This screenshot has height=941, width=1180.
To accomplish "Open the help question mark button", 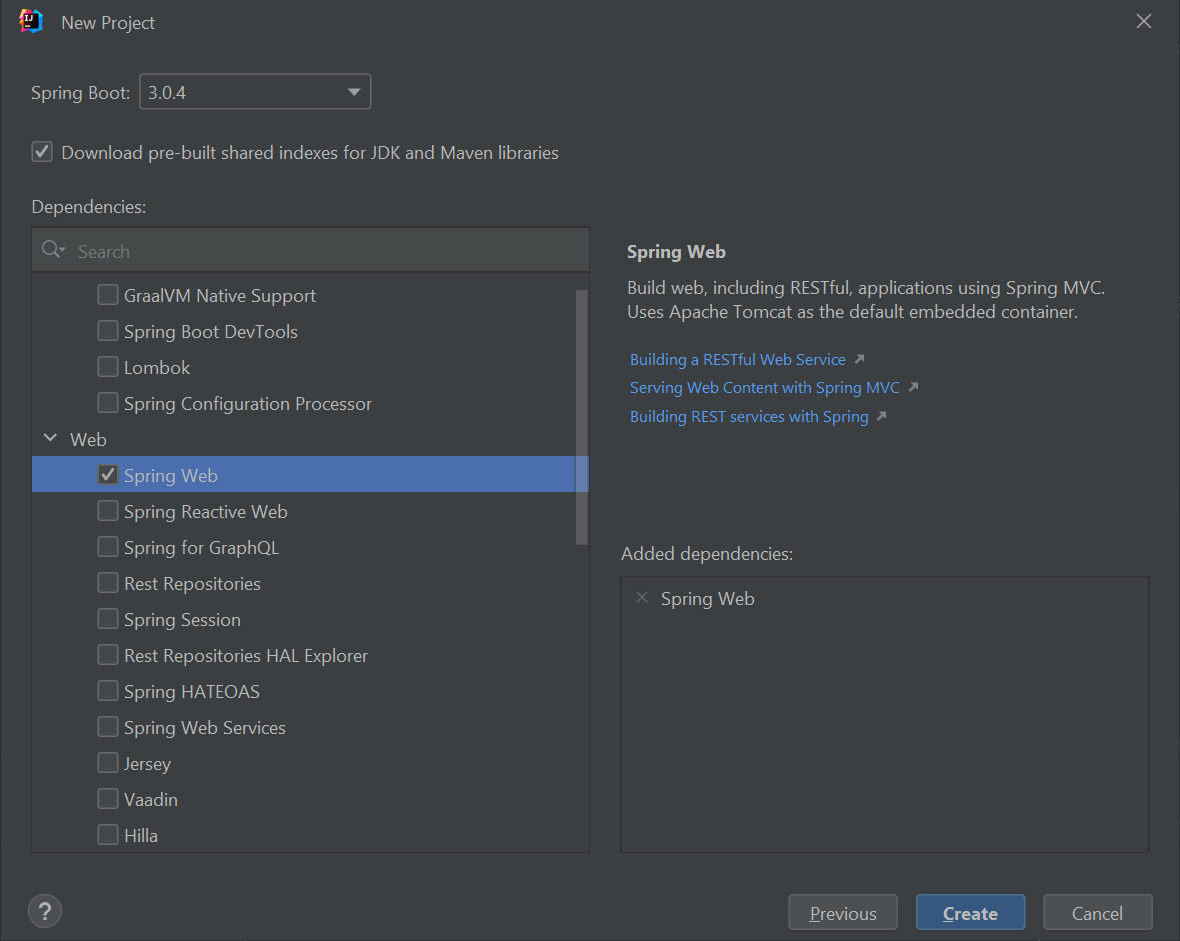I will point(44,912).
